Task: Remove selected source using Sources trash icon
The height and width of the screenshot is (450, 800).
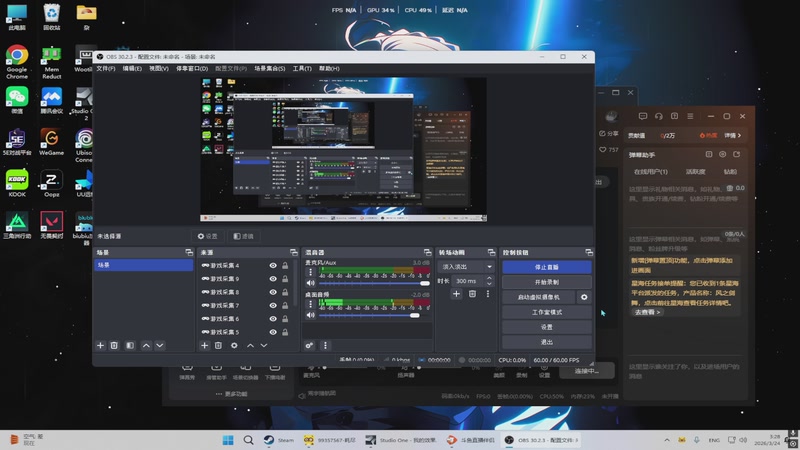Action: [x=218, y=345]
